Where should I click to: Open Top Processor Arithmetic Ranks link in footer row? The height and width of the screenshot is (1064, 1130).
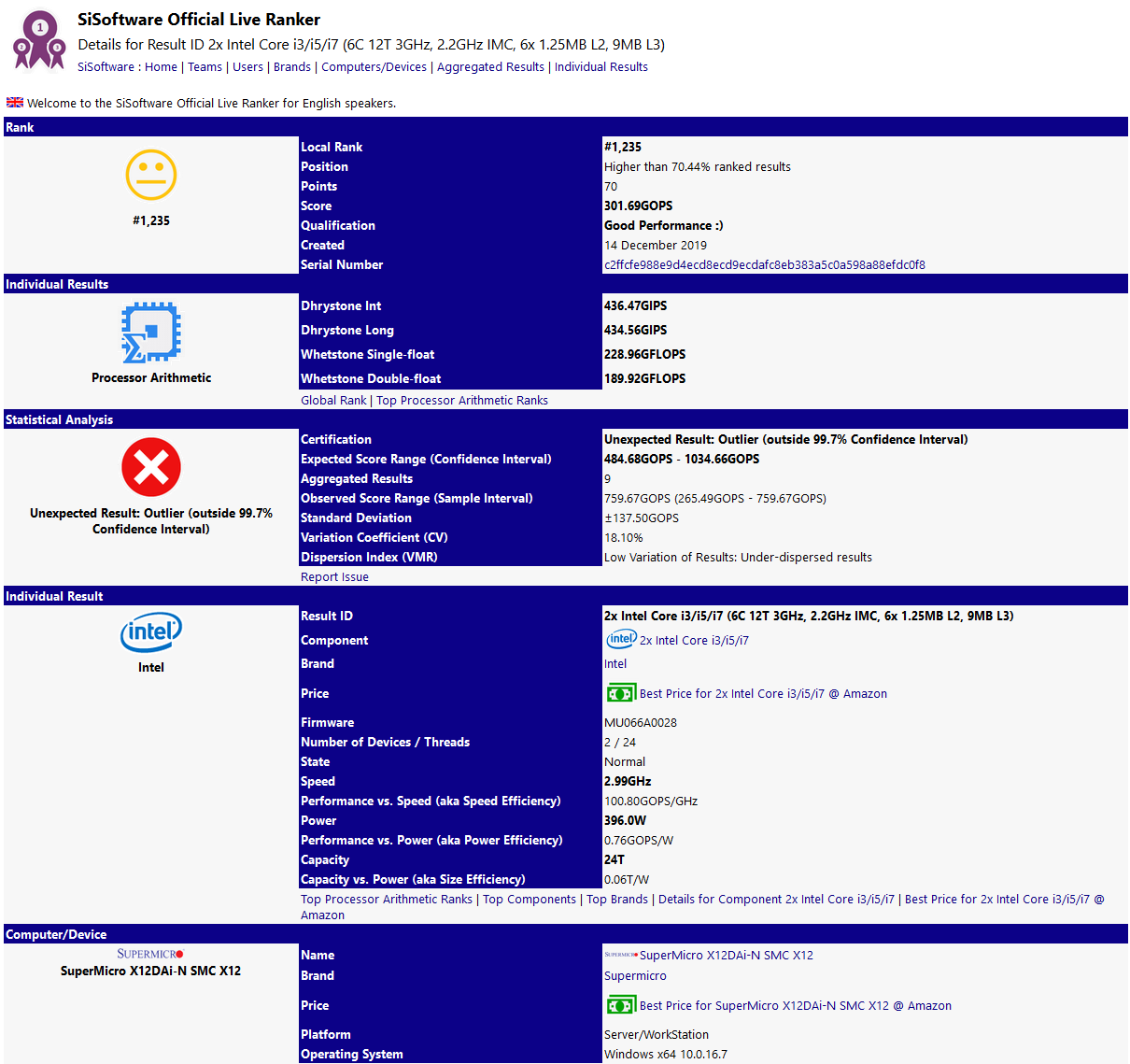tap(387, 900)
